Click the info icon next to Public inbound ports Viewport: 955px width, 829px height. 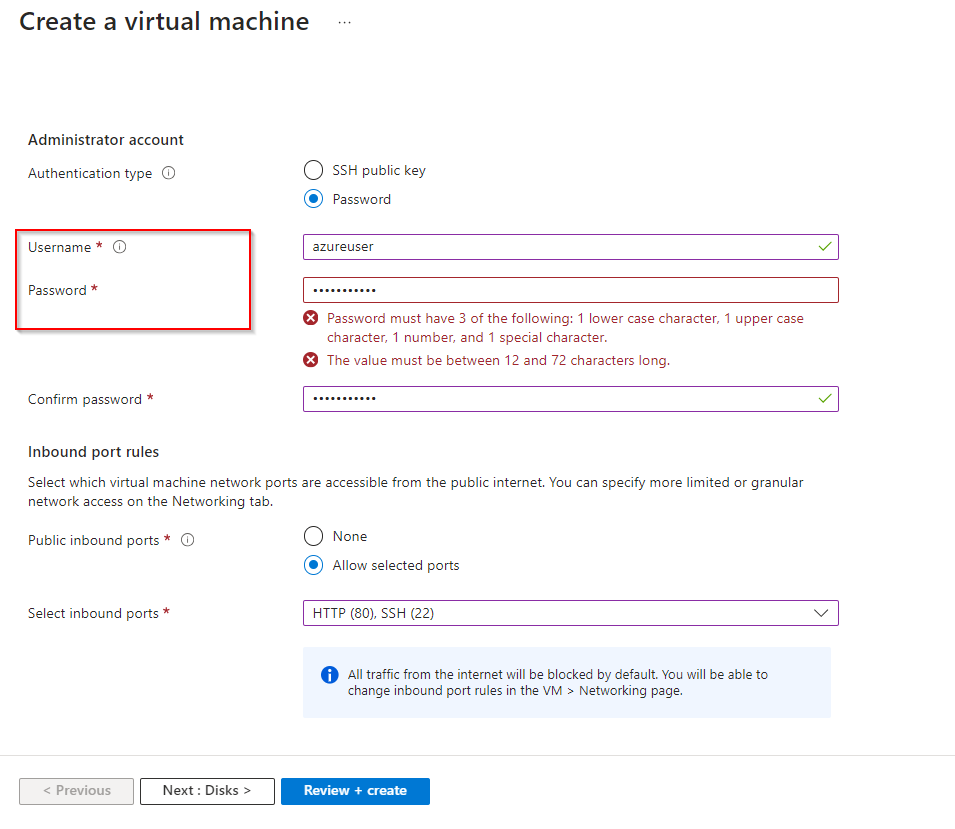[187, 540]
